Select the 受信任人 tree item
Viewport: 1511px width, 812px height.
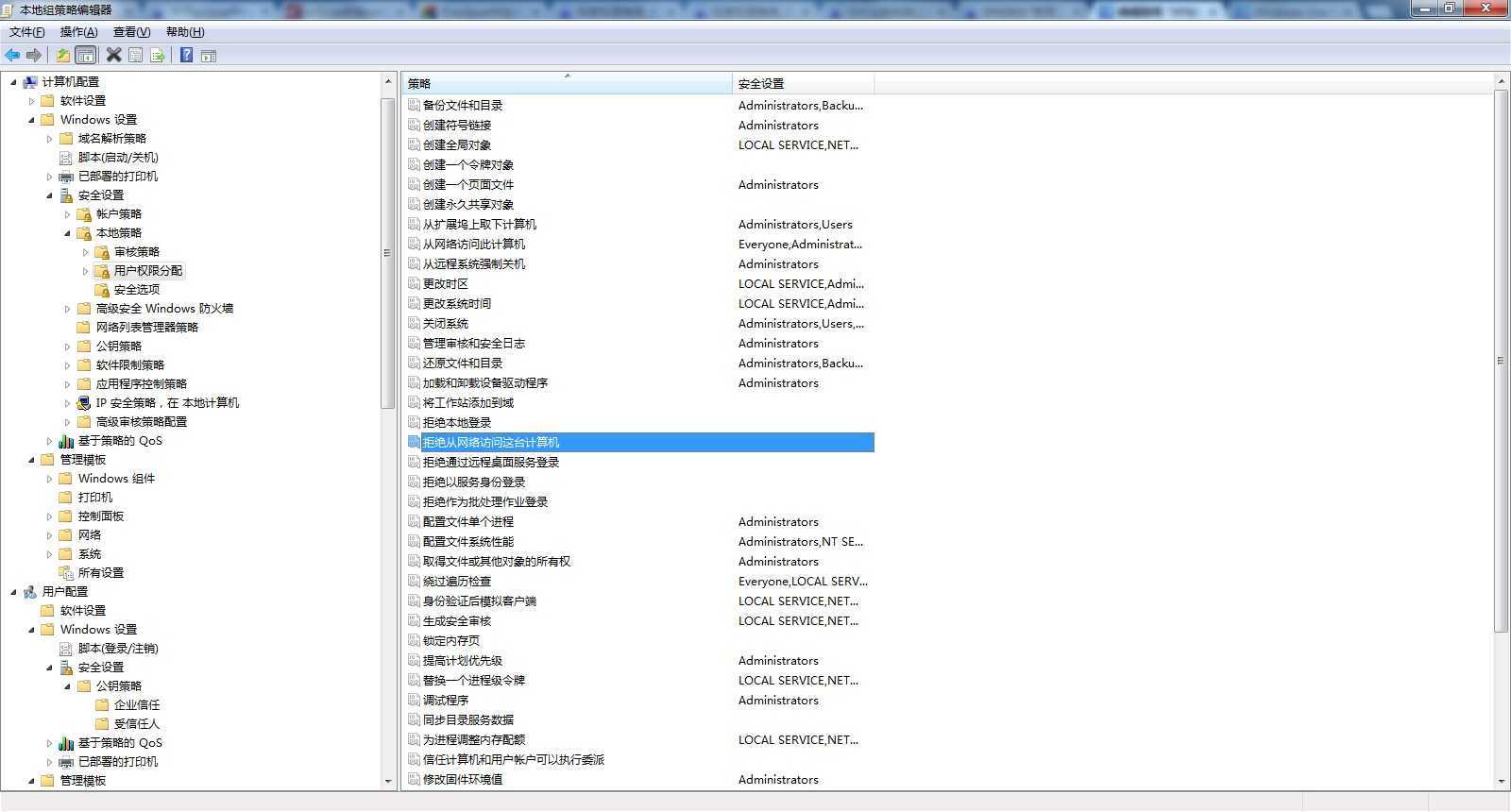pos(137,724)
